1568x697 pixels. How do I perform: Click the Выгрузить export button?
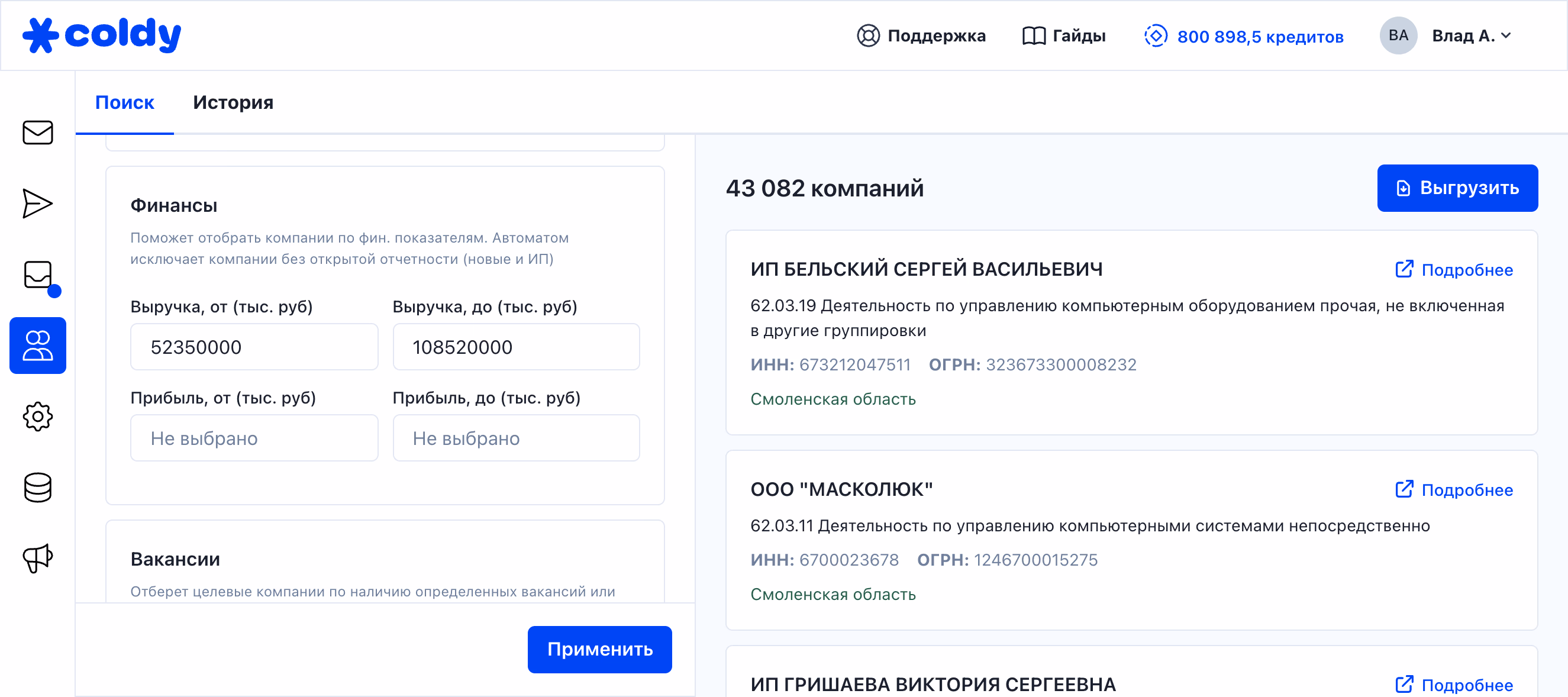click(x=1457, y=188)
